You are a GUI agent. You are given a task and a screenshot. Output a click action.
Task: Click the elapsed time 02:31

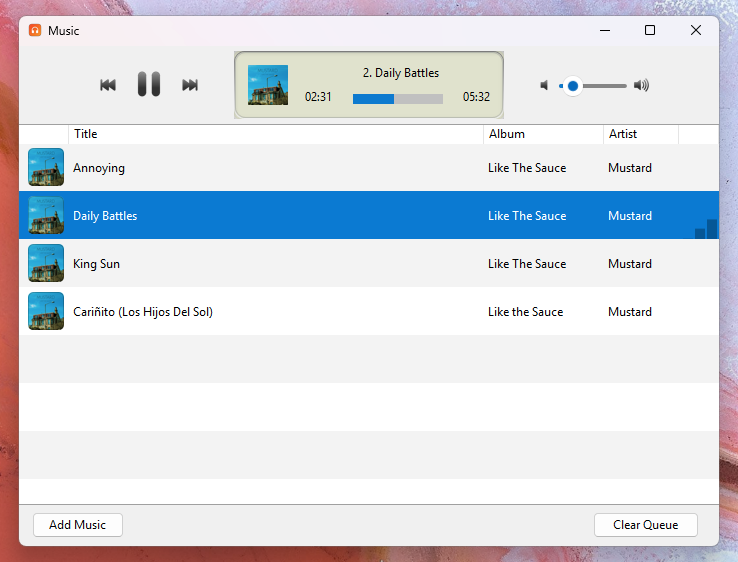coord(318,97)
